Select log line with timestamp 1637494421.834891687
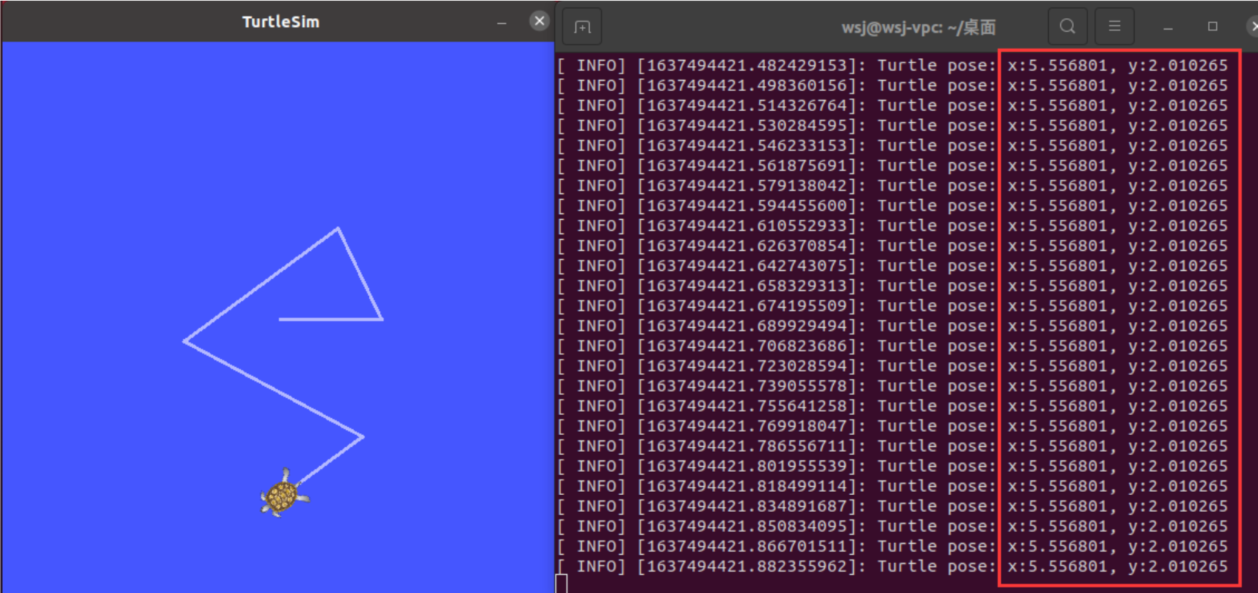Image resolution: width=1258 pixels, height=593 pixels. coord(893,506)
